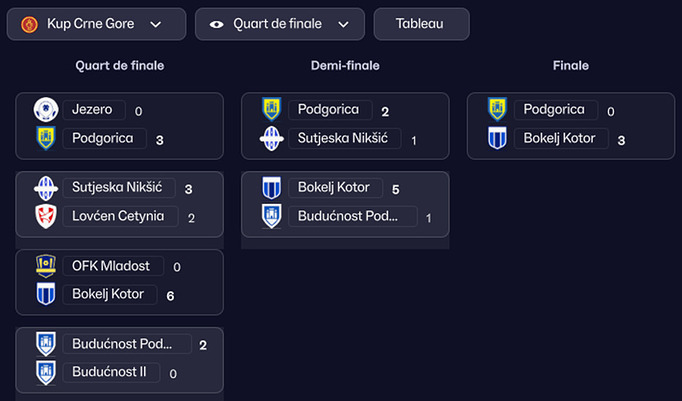This screenshot has height=401, width=682.
Task: Click the OFK Mladost team label
Action: tap(111, 266)
